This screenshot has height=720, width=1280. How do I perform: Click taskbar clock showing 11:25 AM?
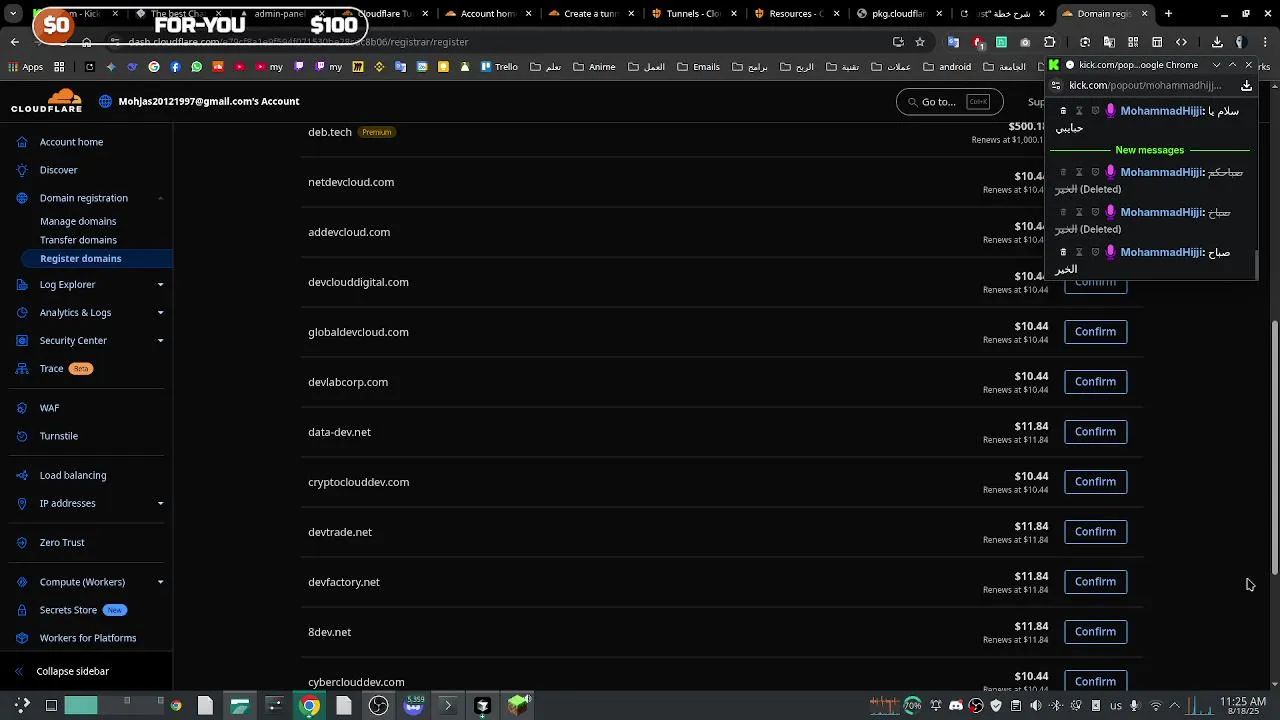point(1243,706)
